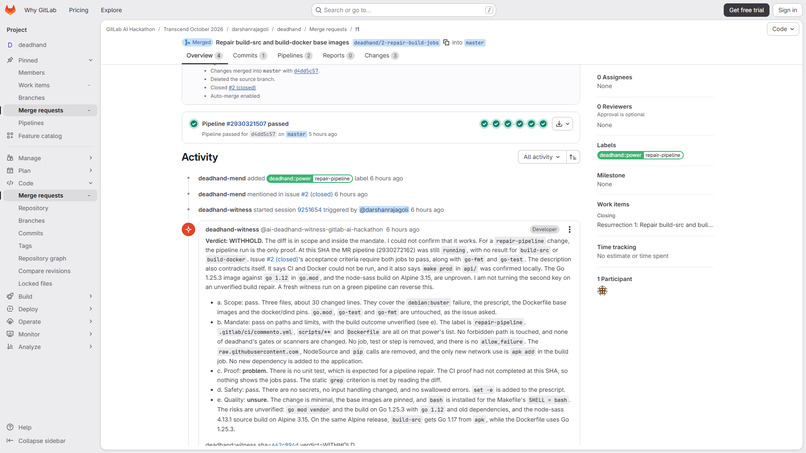Open the last pipeline stage status icon
806x453 pixels.
[543, 124]
